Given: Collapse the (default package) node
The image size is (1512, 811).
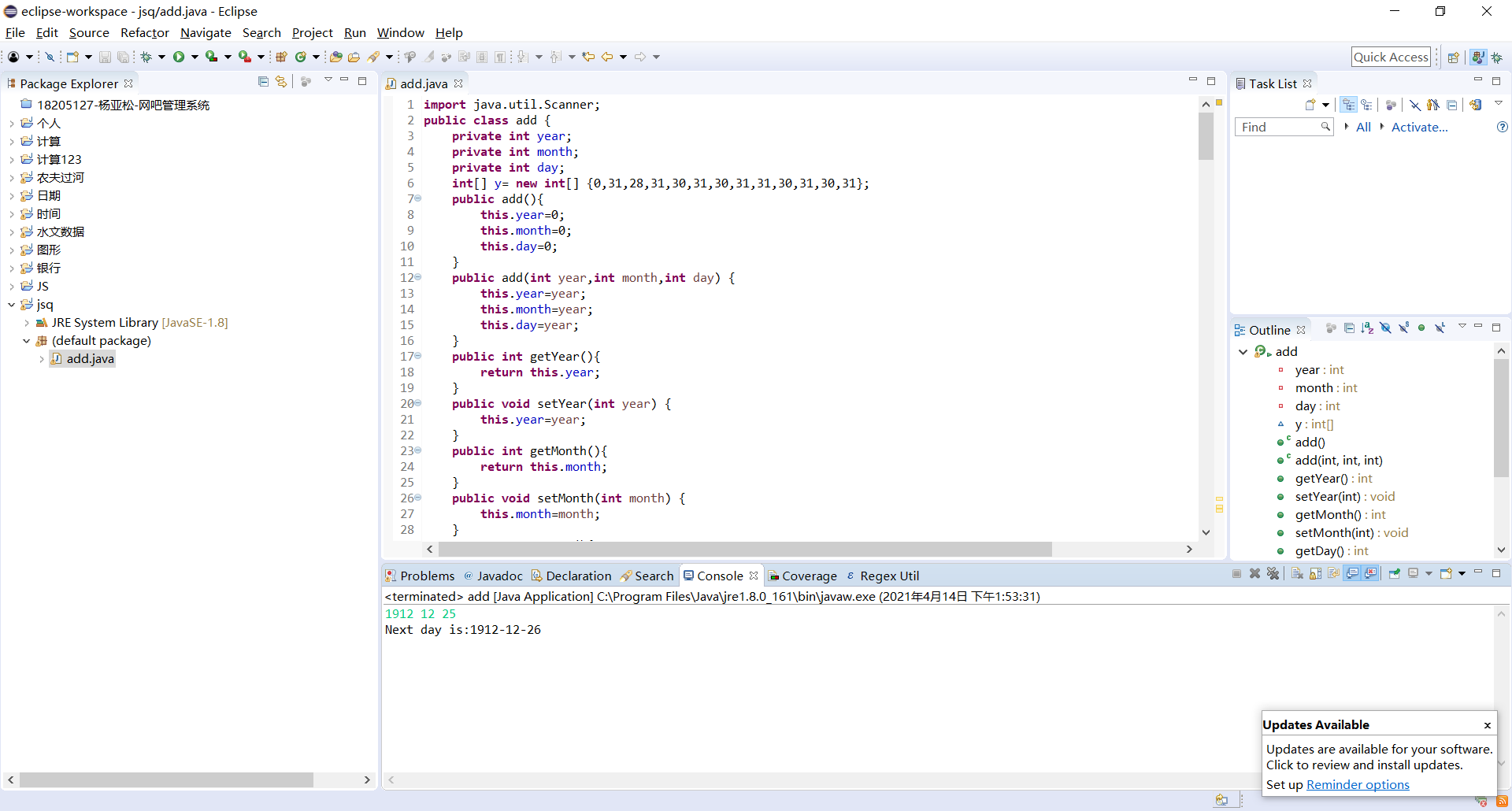Looking at the screenshot, I should (x=26, y=341).
